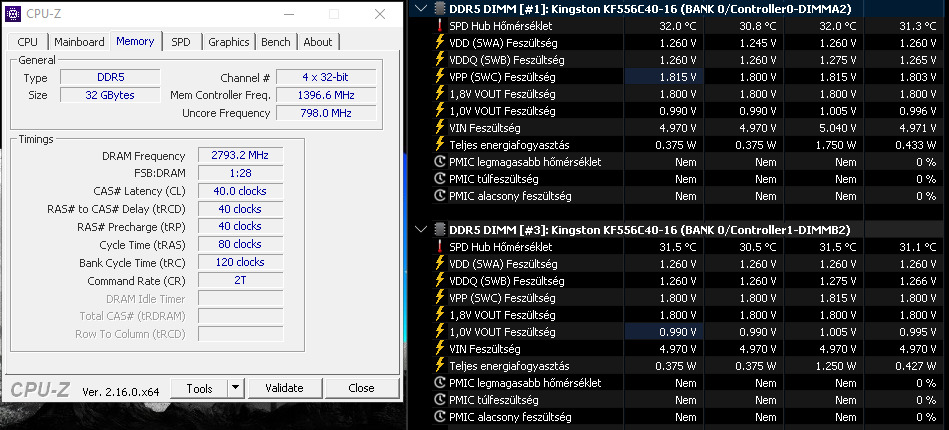Screen dimensions: 949x430
Task: Click lightning icon of VPP (SWC) Feszültség in DIMM #3
Action: 440,297
